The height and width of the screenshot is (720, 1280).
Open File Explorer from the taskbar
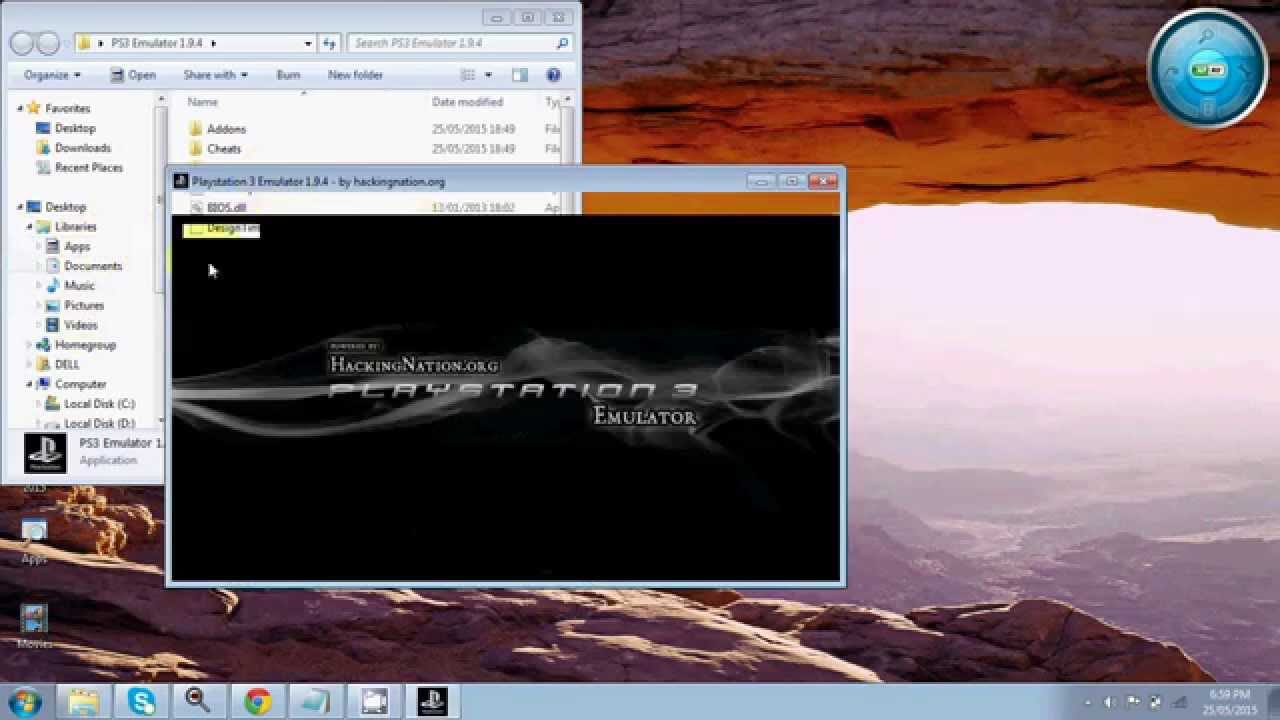click(84, 701)
